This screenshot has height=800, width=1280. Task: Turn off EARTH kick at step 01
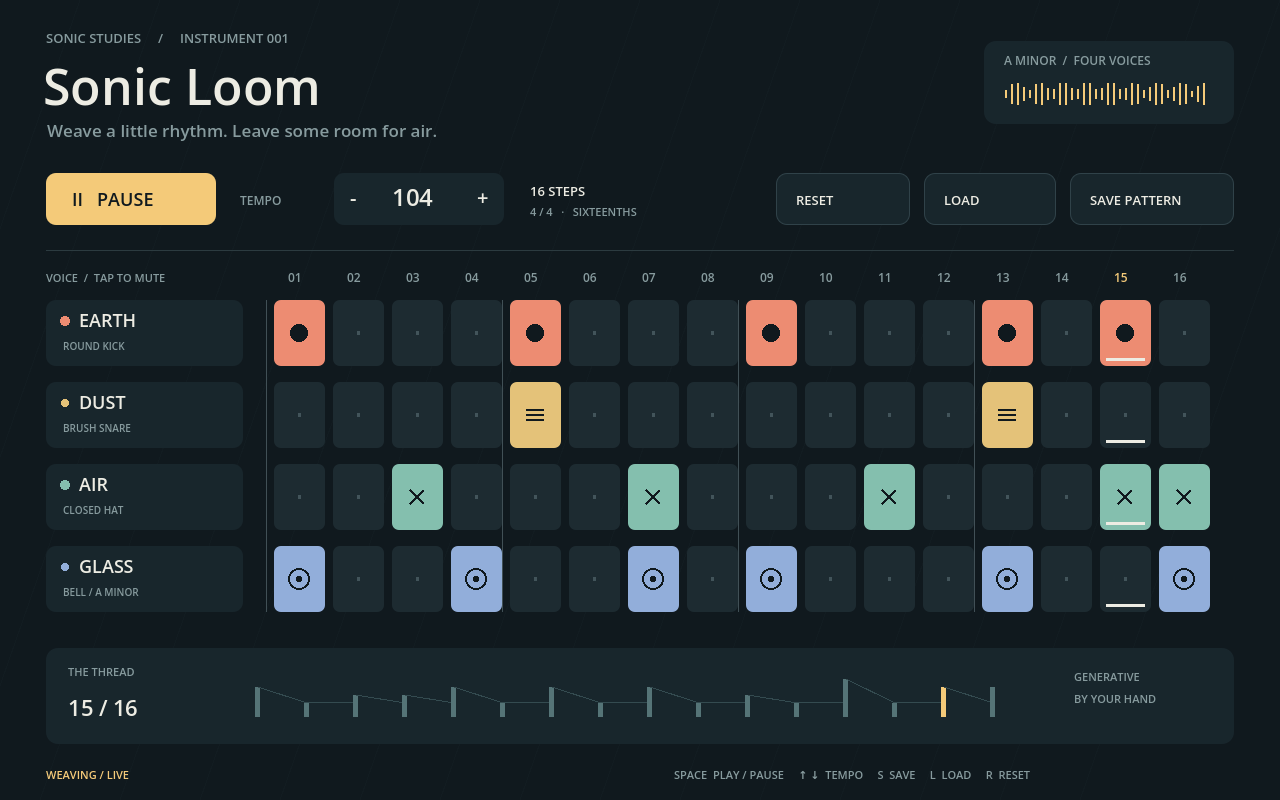click(x=299, y=333)
